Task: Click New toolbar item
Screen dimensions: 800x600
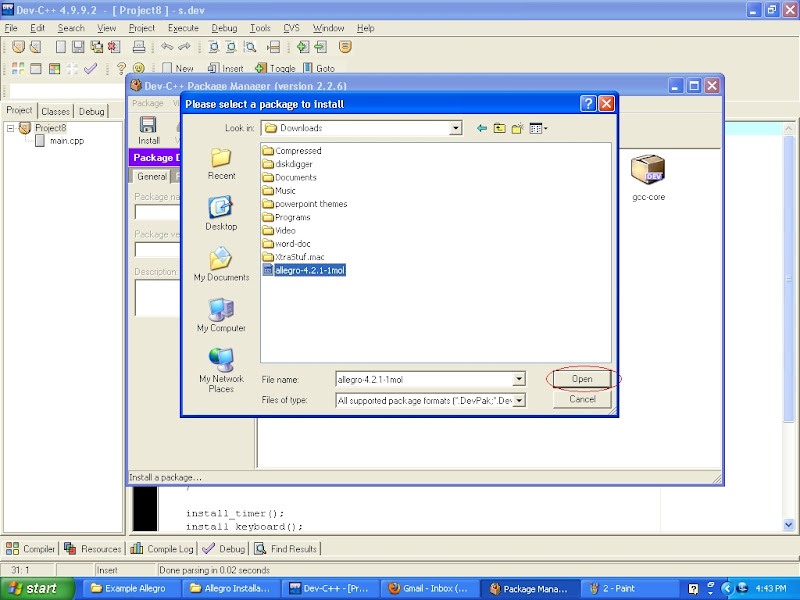Action: [178, 68]
